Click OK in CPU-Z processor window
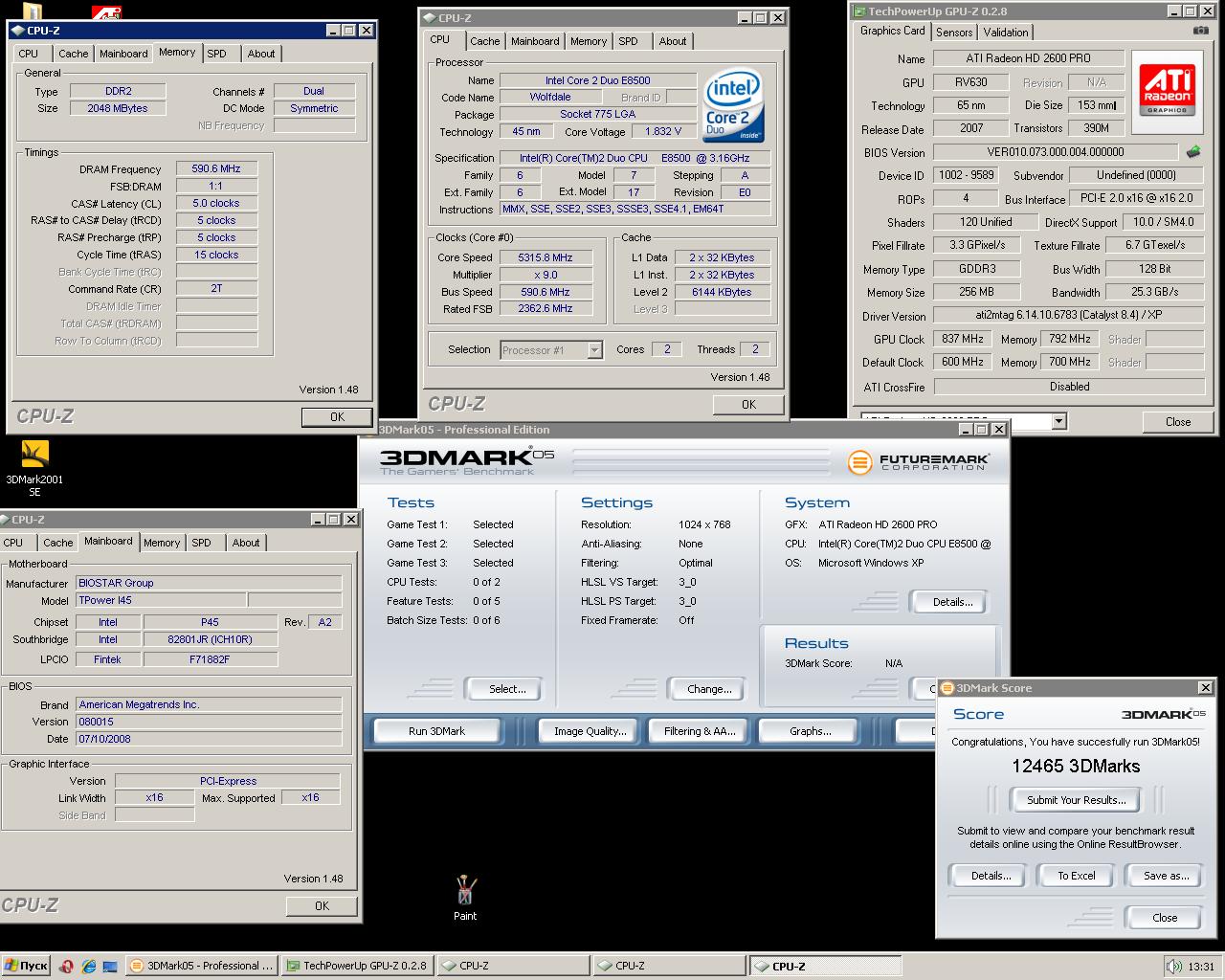This screenshot has width=1225, height=980. (x=748, y=404)
